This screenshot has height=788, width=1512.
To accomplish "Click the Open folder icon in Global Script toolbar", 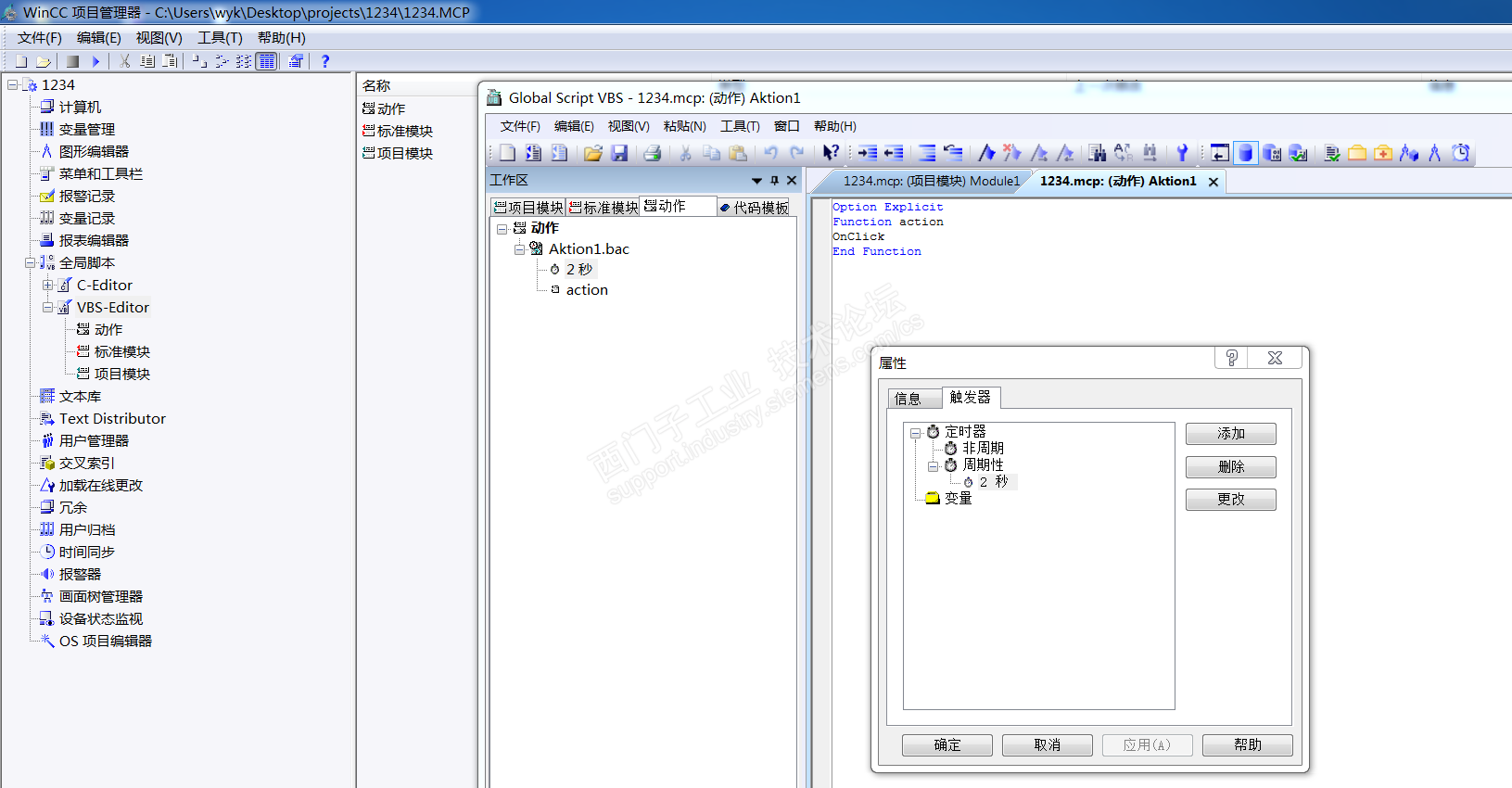I will click(593, 153).
